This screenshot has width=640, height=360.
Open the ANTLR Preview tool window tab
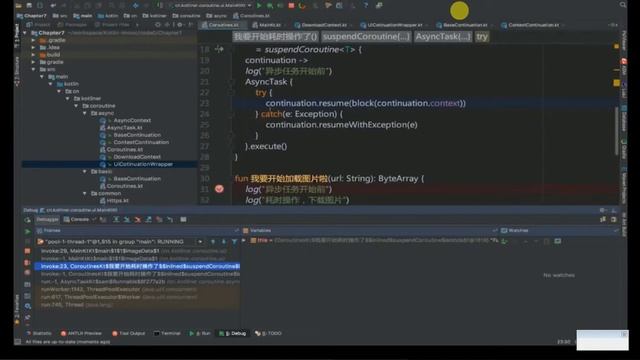pos(81,333)
